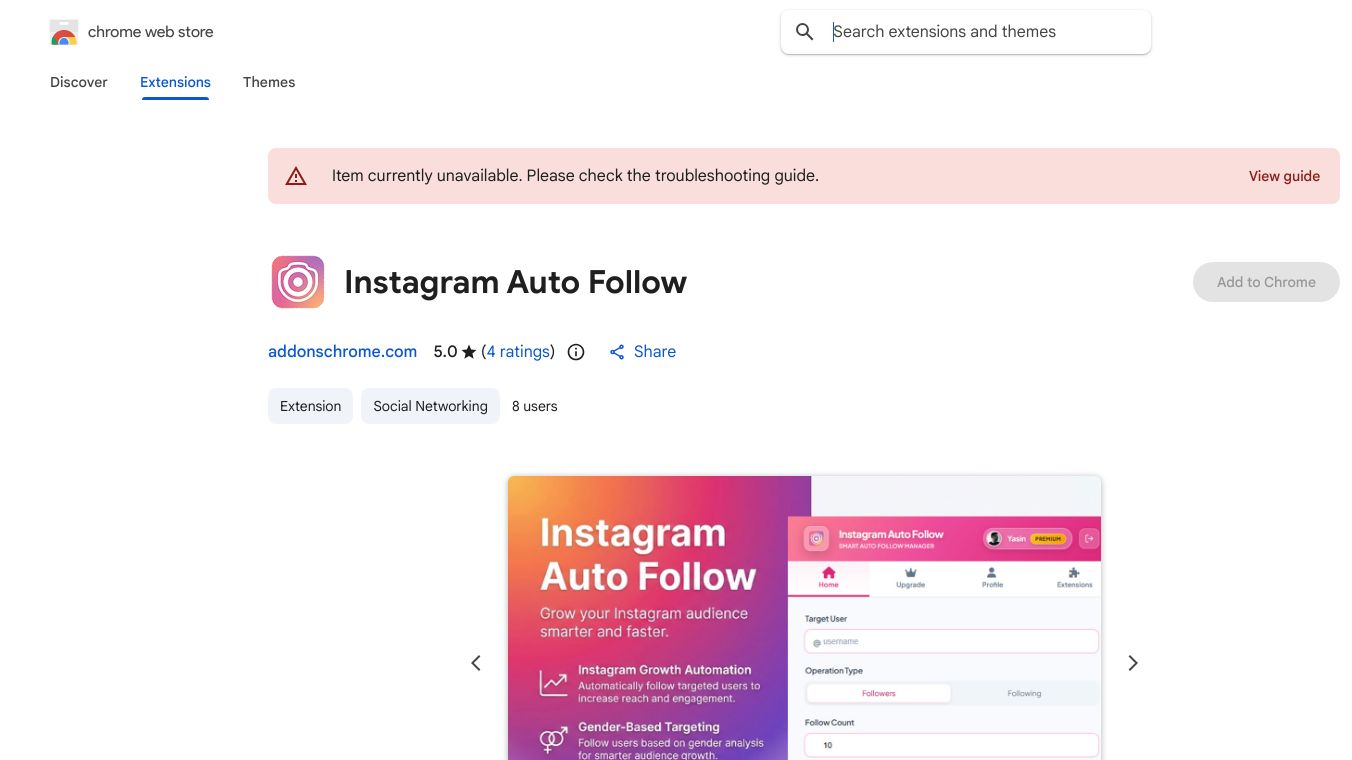Select the Following operation type

(1025, 693)
